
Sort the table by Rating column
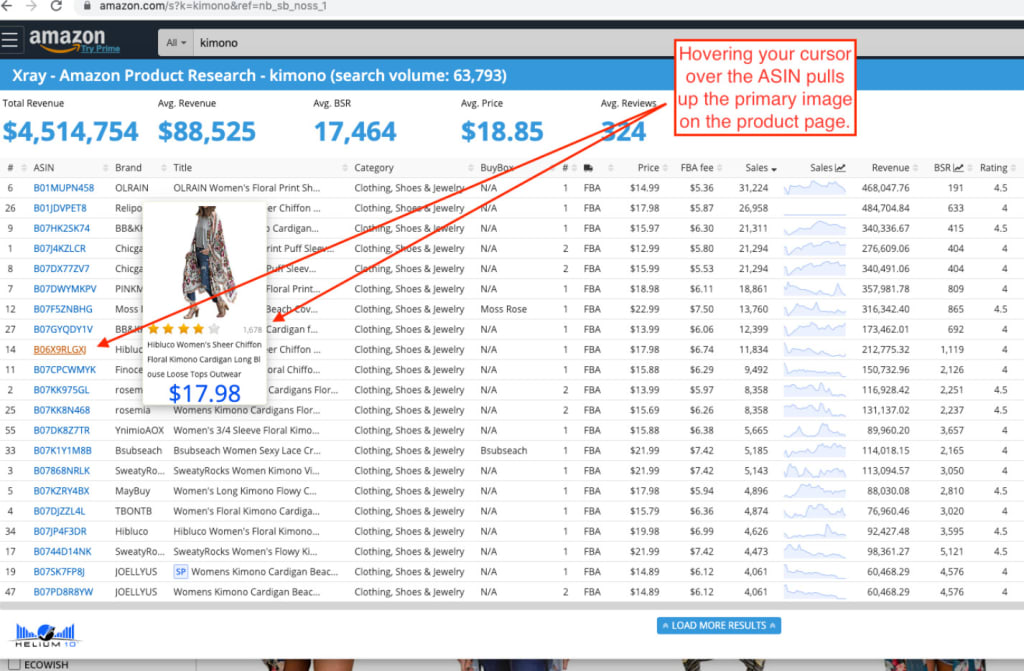point(993,168)
